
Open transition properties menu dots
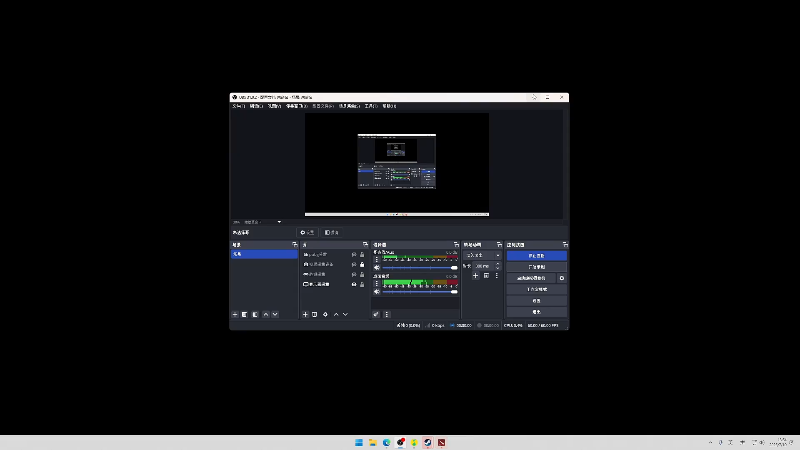pyautogui.click(x=496, y=276)
